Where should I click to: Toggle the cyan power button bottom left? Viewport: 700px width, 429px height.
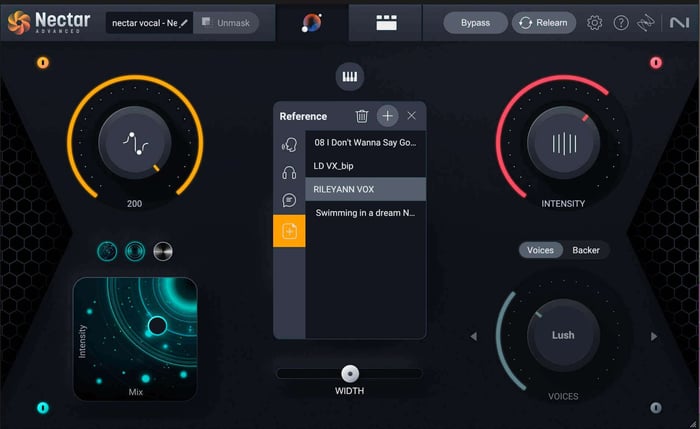43,407
